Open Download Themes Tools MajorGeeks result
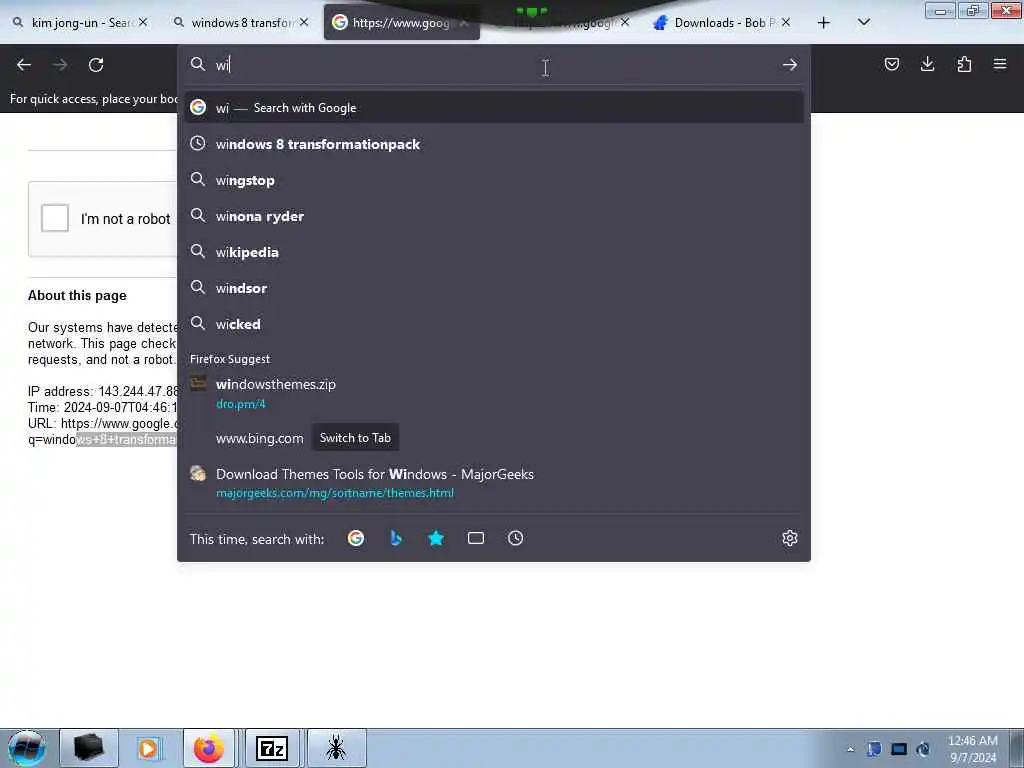Viewport: 1024px width, 768px height. 494,483
